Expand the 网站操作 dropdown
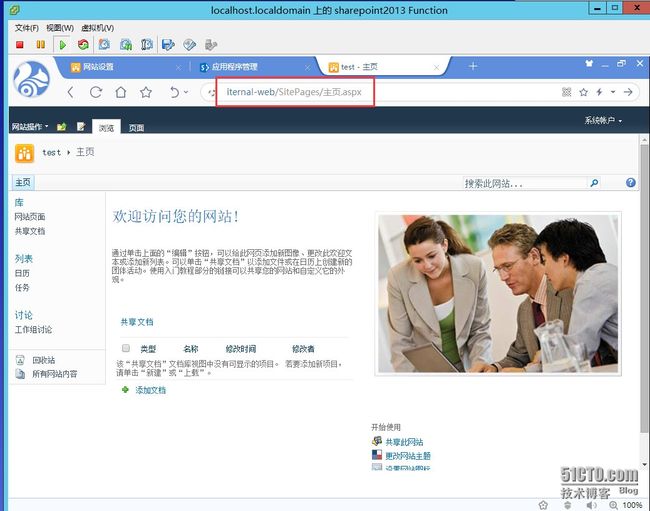 [x=30, y=126]
